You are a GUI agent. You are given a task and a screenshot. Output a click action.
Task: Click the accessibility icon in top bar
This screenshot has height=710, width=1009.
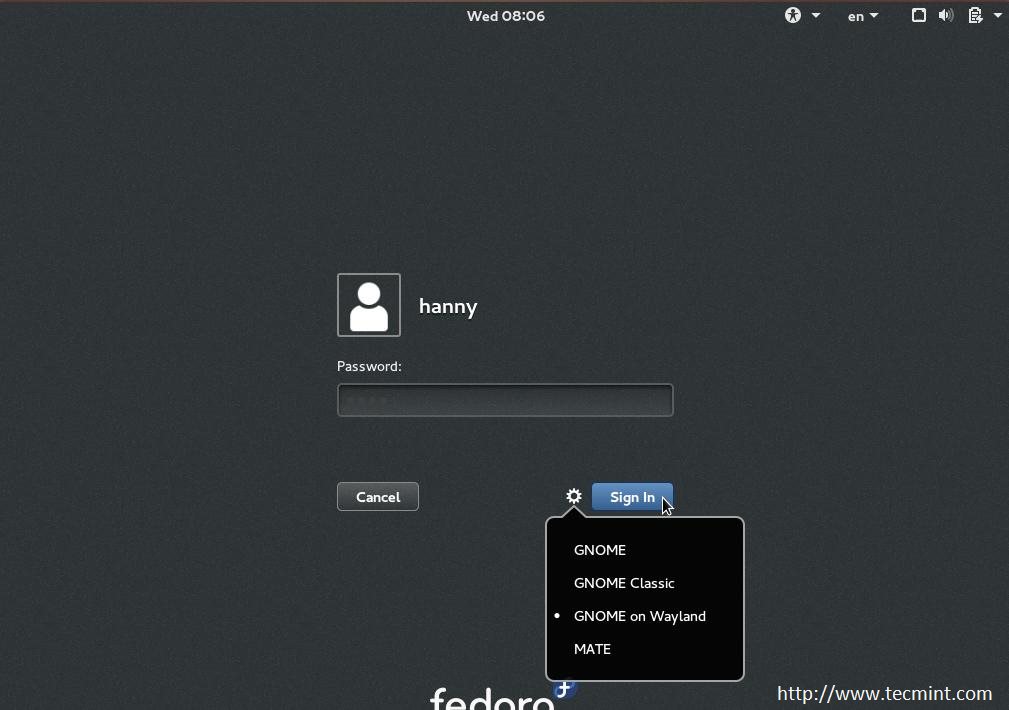[791, 15]
